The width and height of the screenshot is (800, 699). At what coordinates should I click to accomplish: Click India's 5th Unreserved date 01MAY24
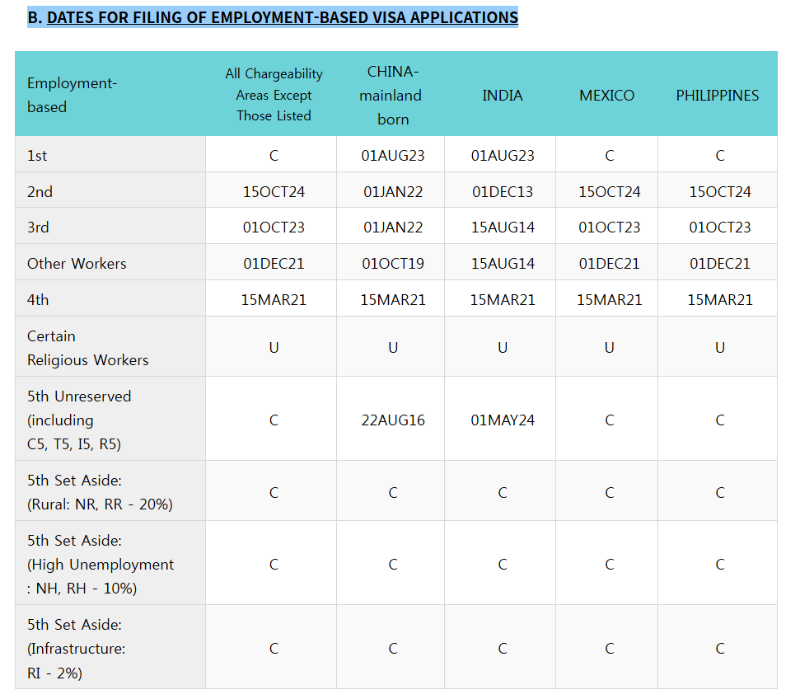click(x=503, y=420)
